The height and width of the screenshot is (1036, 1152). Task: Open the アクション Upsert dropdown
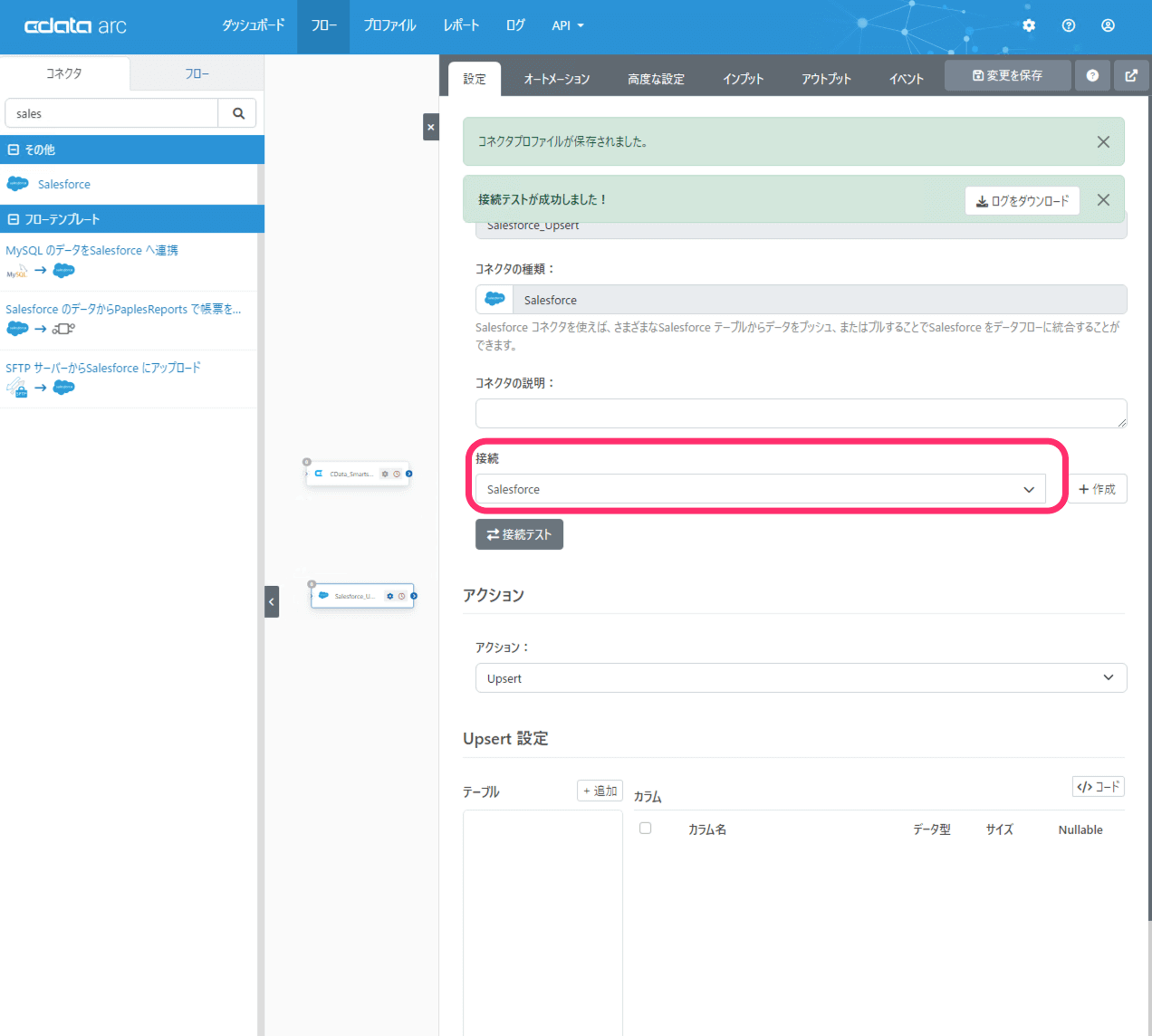point(801,678)
